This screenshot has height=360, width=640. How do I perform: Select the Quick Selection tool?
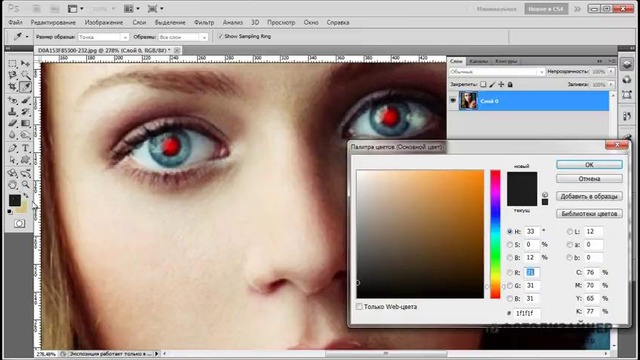(26, 75)
